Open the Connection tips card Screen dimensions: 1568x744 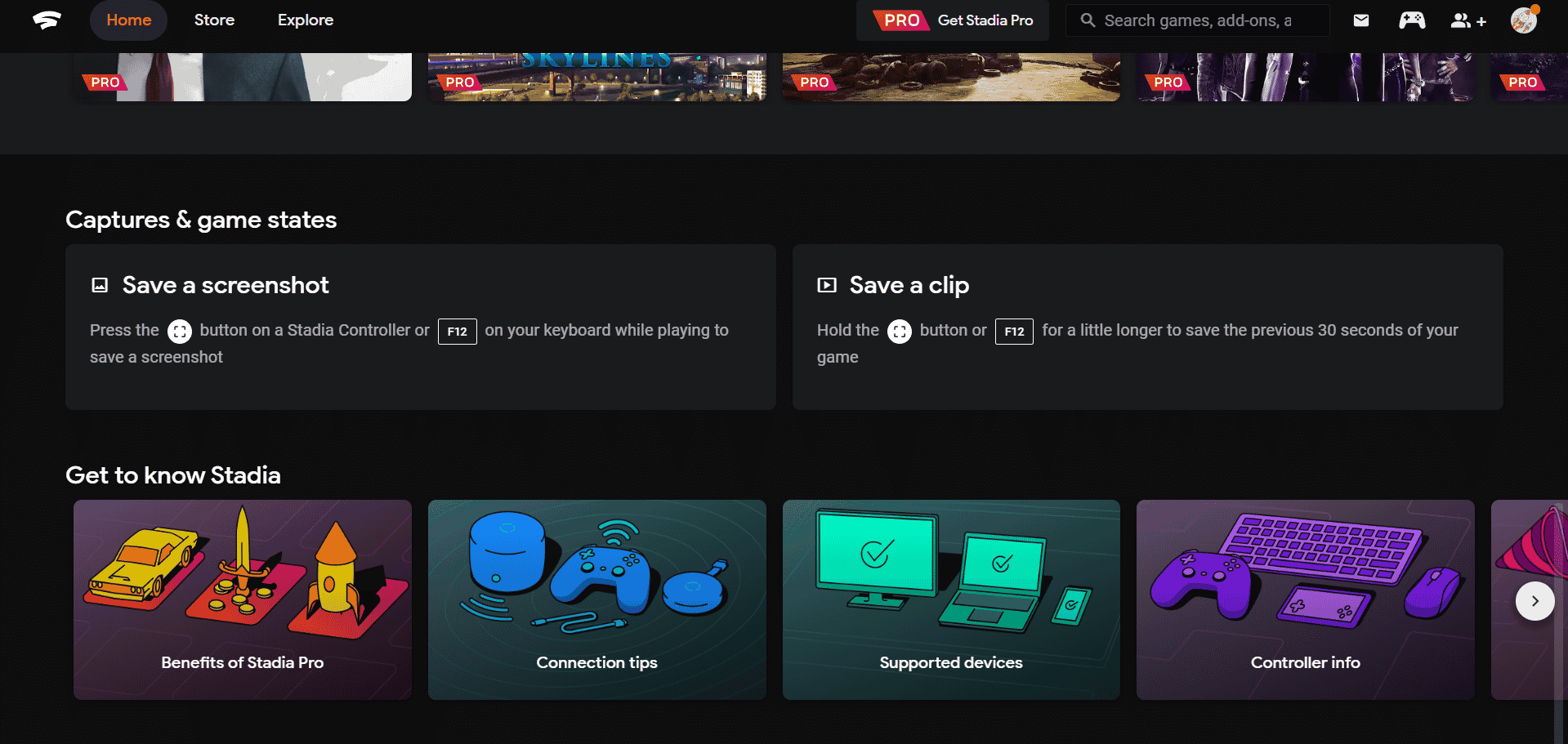point(596,600)
